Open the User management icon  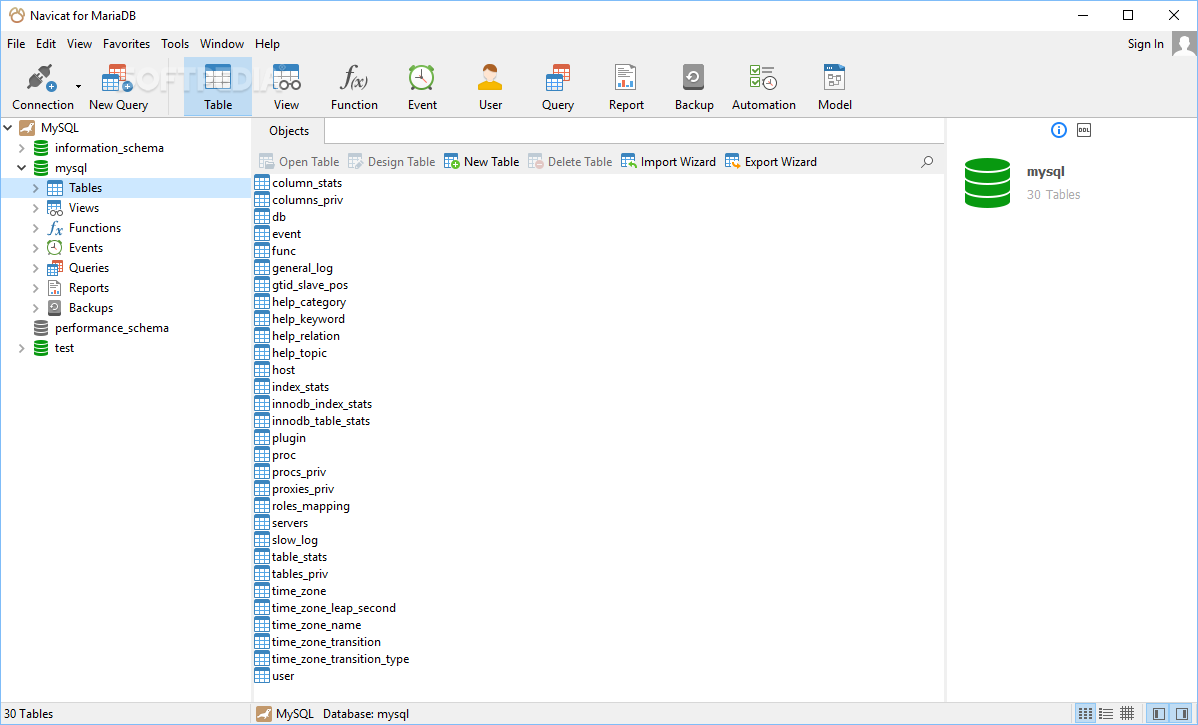click(490, 87)
